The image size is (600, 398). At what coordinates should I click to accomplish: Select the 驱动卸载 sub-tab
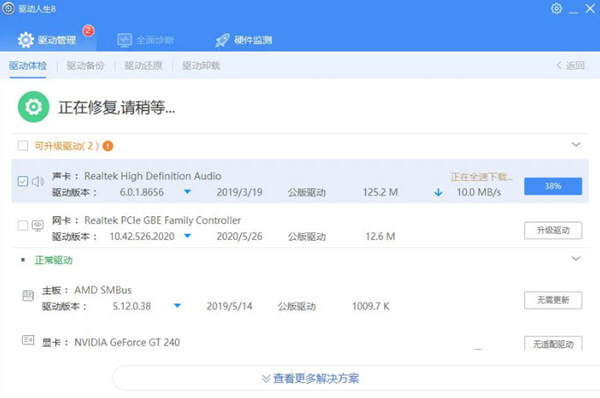pos(201,66)
